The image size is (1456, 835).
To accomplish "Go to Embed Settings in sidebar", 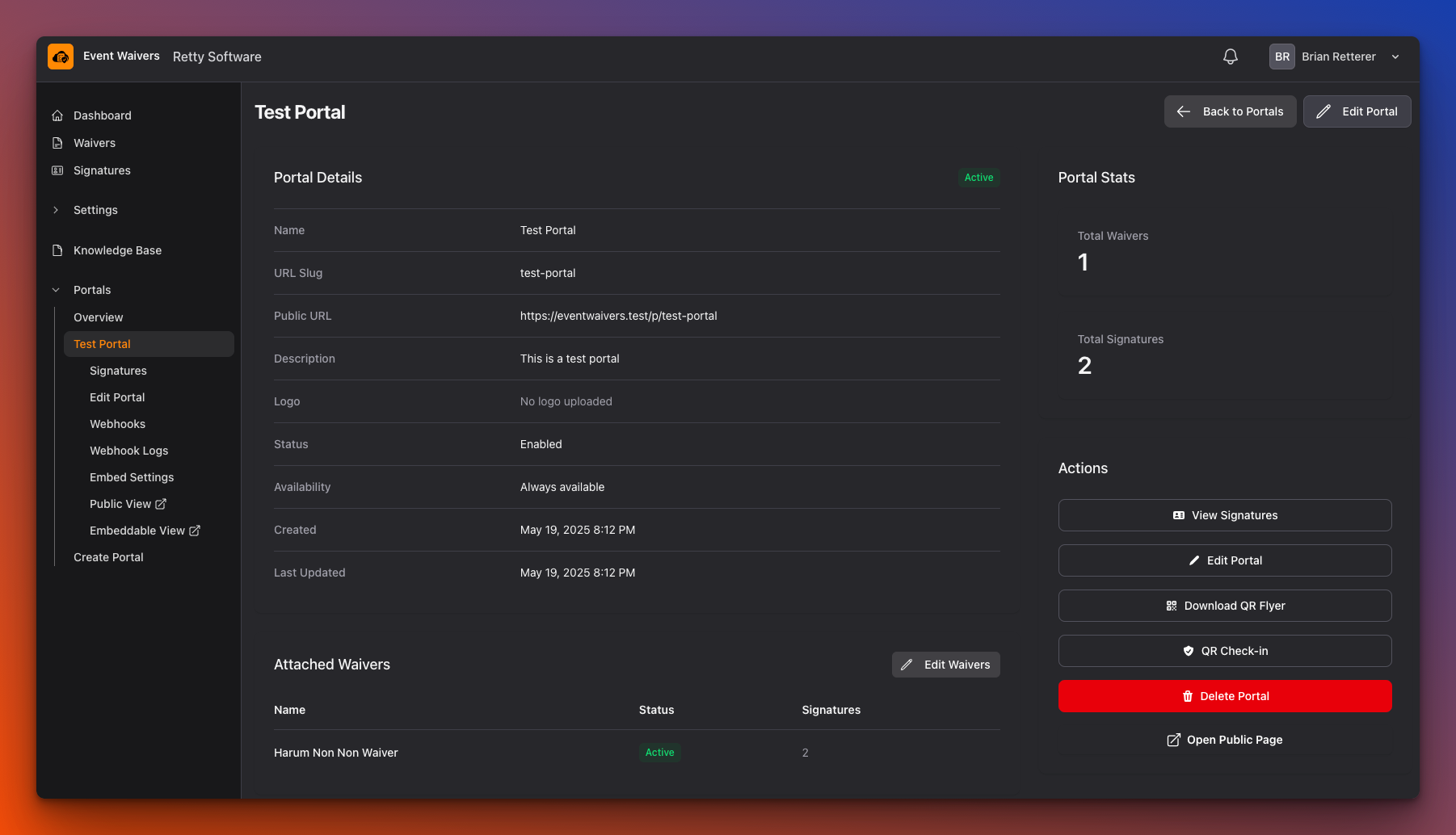I will click(x=132, y=477).
